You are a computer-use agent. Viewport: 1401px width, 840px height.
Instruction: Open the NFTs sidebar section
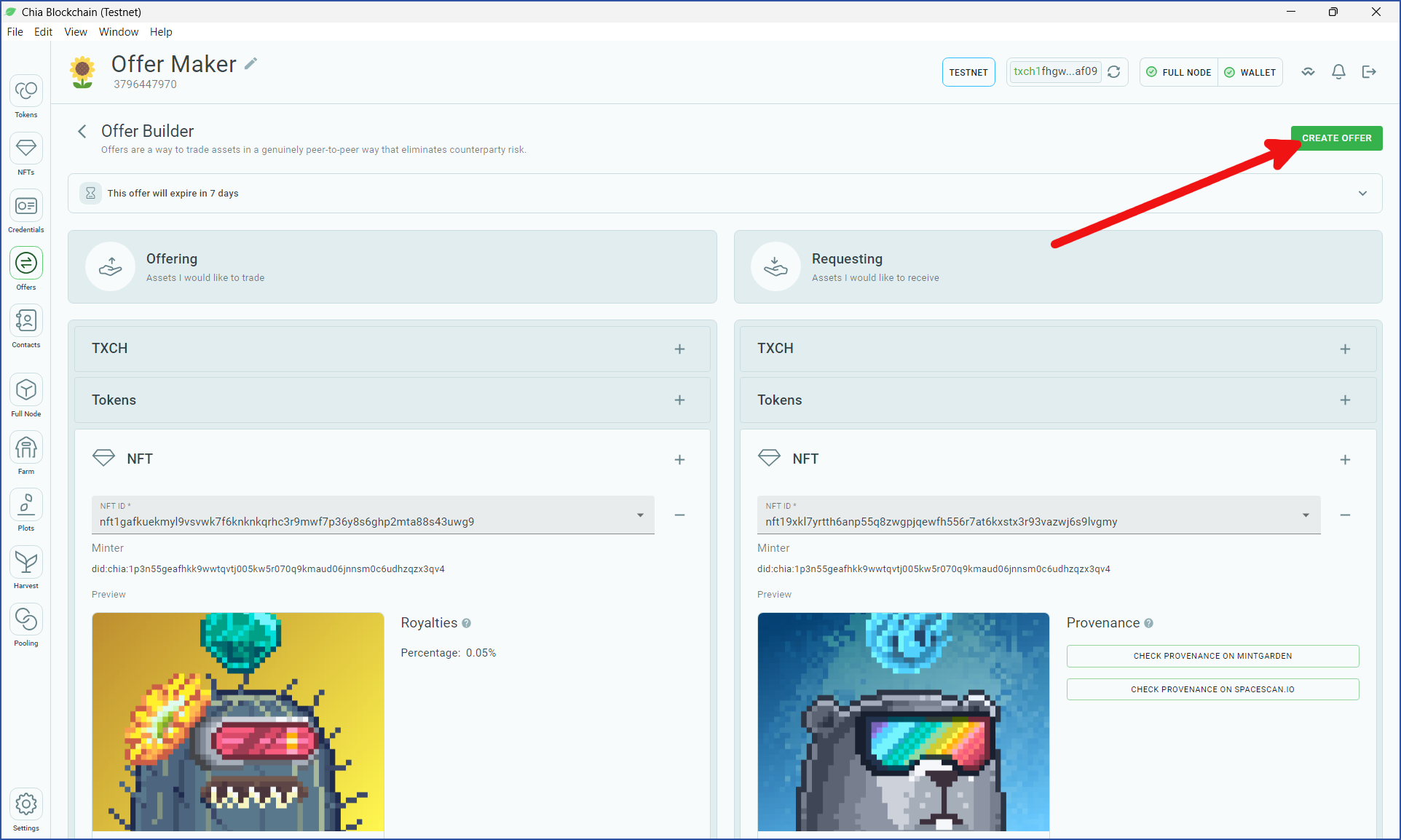[x=26, y=154]
